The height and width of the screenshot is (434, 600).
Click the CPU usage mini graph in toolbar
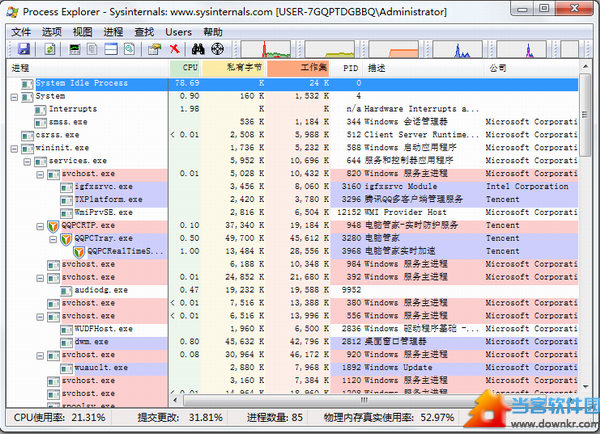(266, 49)
